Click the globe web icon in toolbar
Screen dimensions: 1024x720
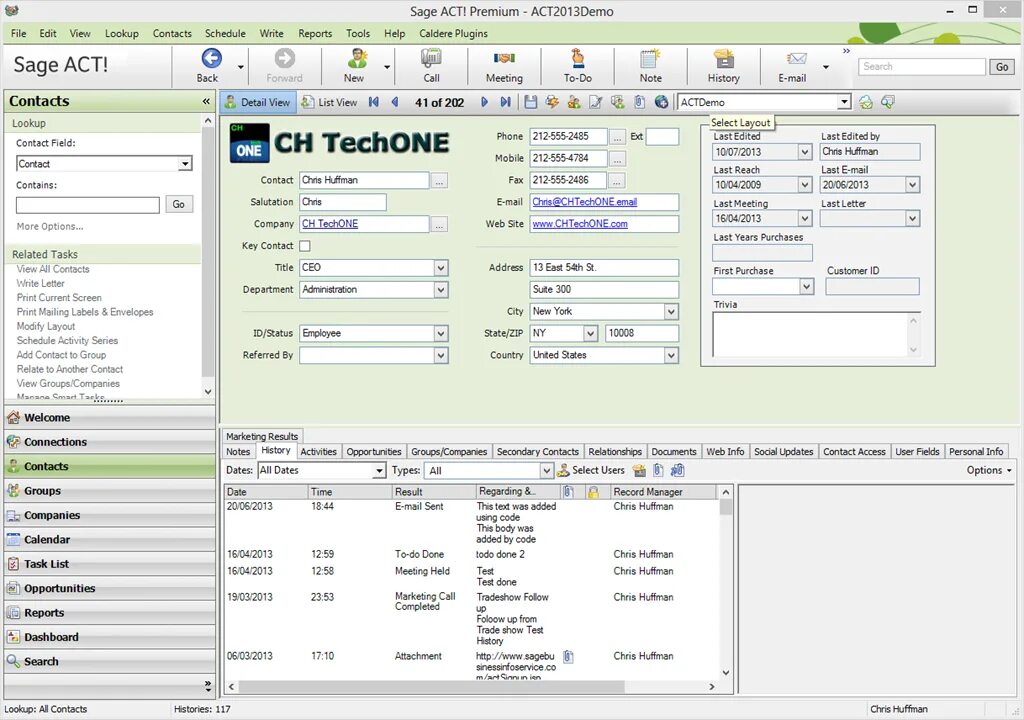(x=662, y=102)
